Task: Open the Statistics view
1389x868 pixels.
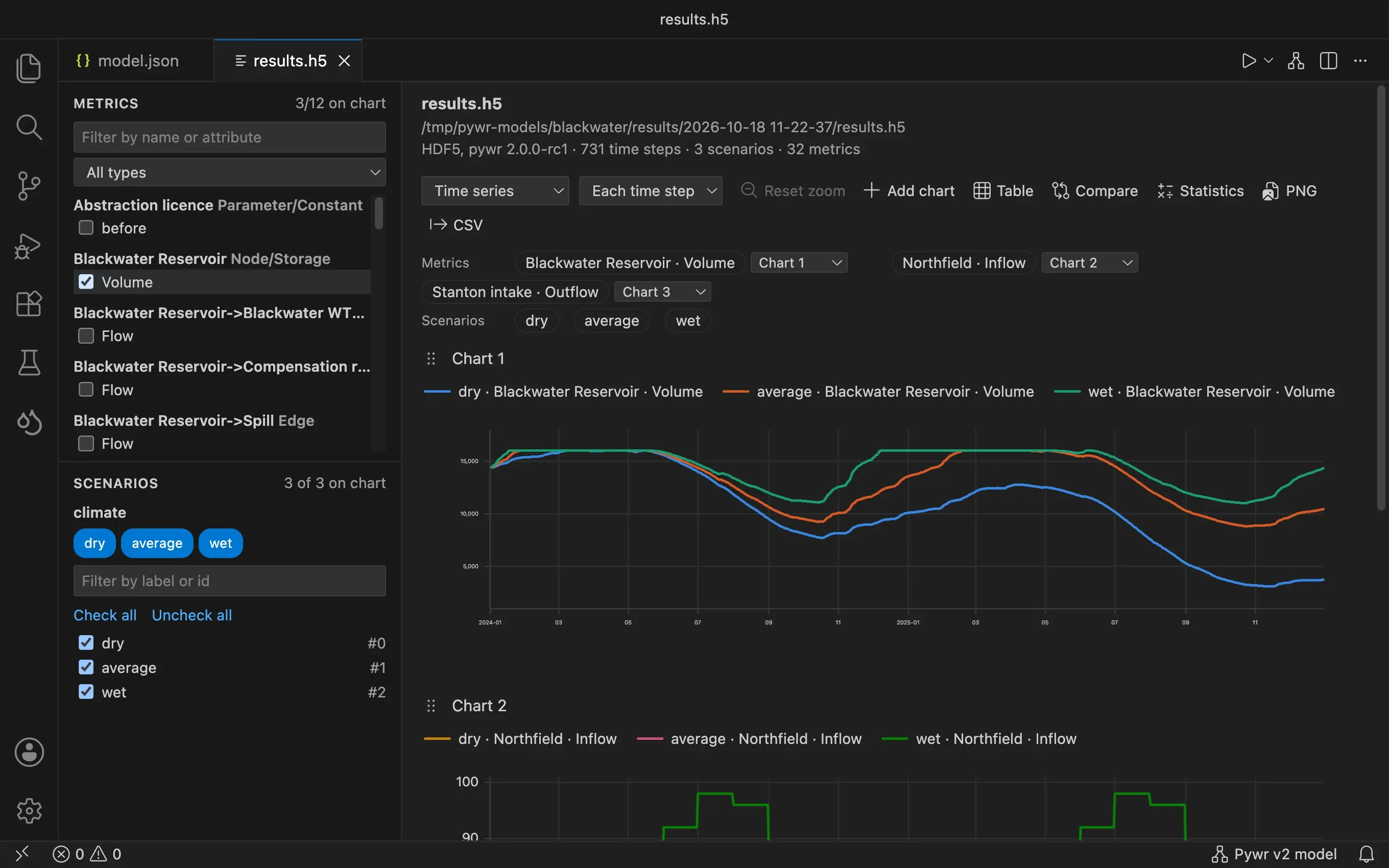Action: 1200,190
